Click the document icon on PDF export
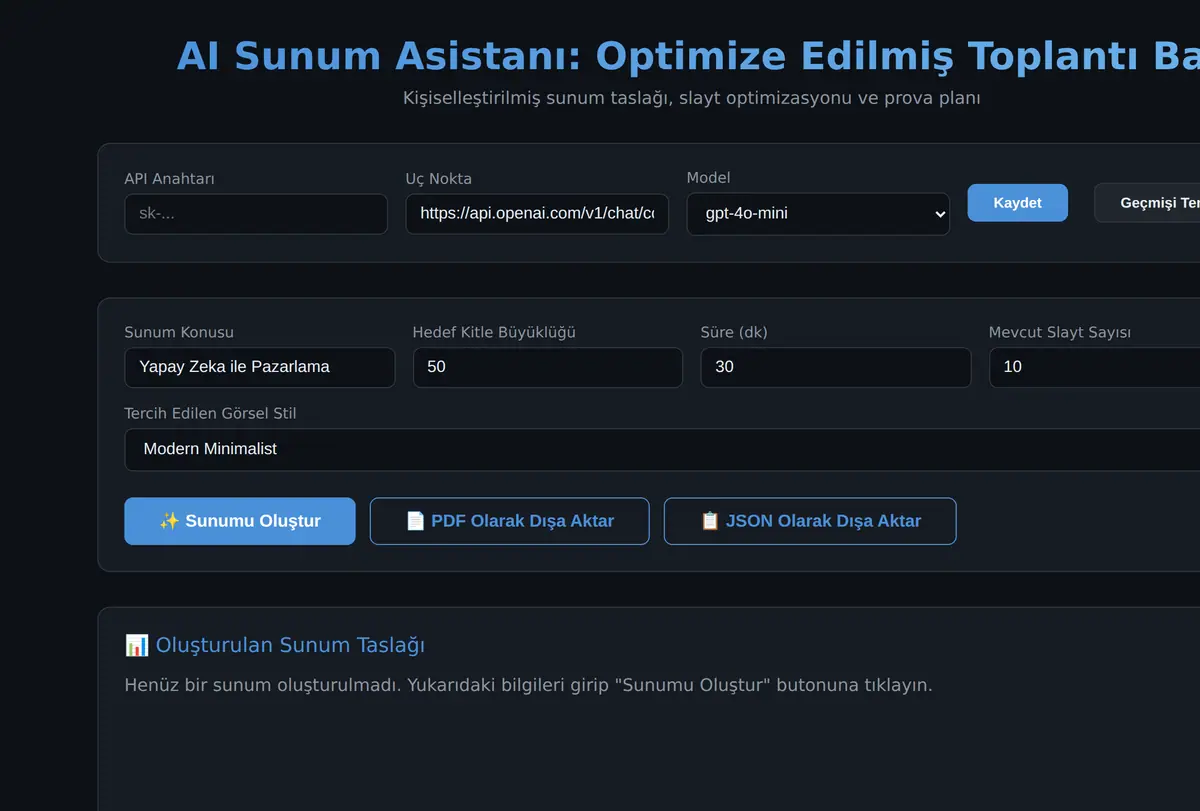 (x=416, y=521)
